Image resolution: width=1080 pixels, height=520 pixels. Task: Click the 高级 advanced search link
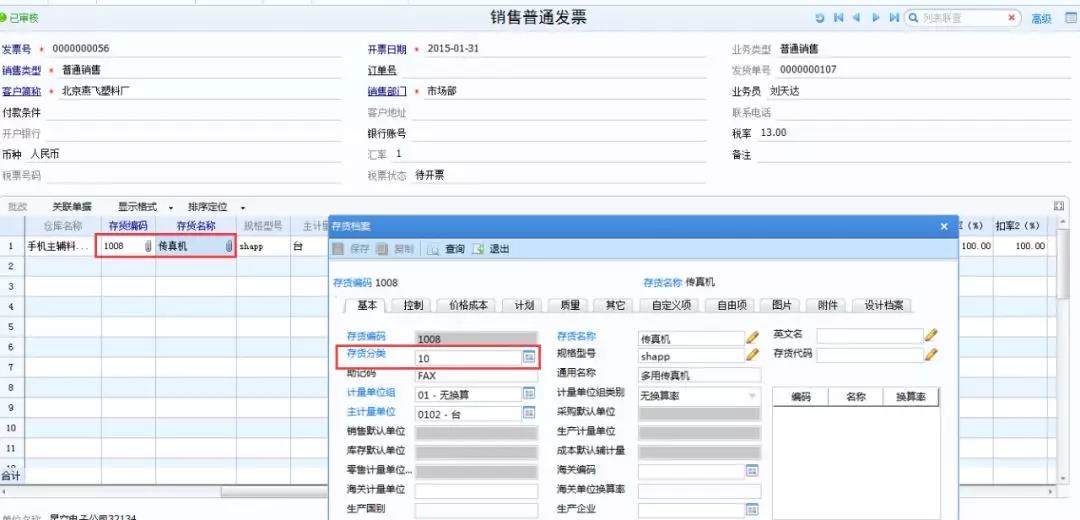pos(1041,18)
